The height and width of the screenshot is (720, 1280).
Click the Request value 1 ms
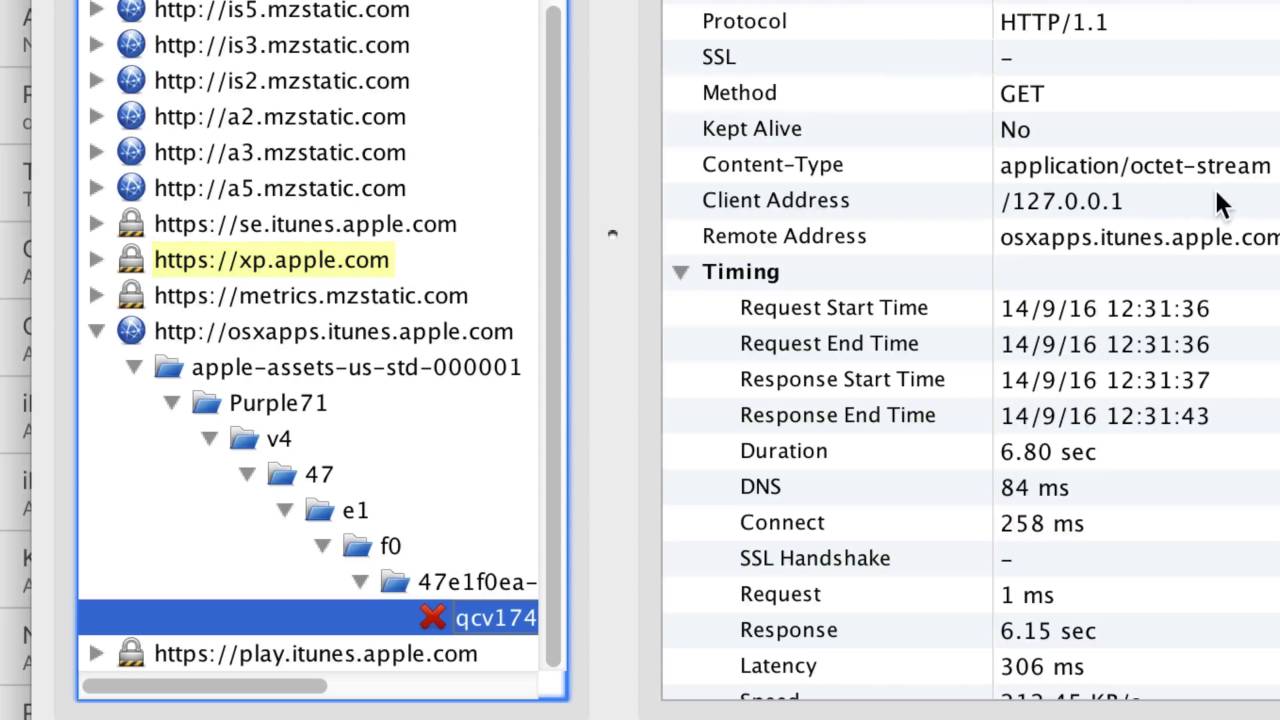click(x=1027, y=595)
